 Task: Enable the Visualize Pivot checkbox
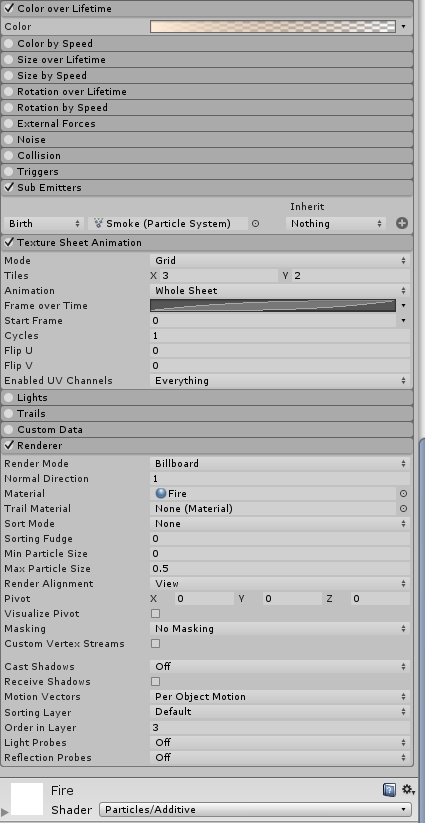tap(155, 614)
